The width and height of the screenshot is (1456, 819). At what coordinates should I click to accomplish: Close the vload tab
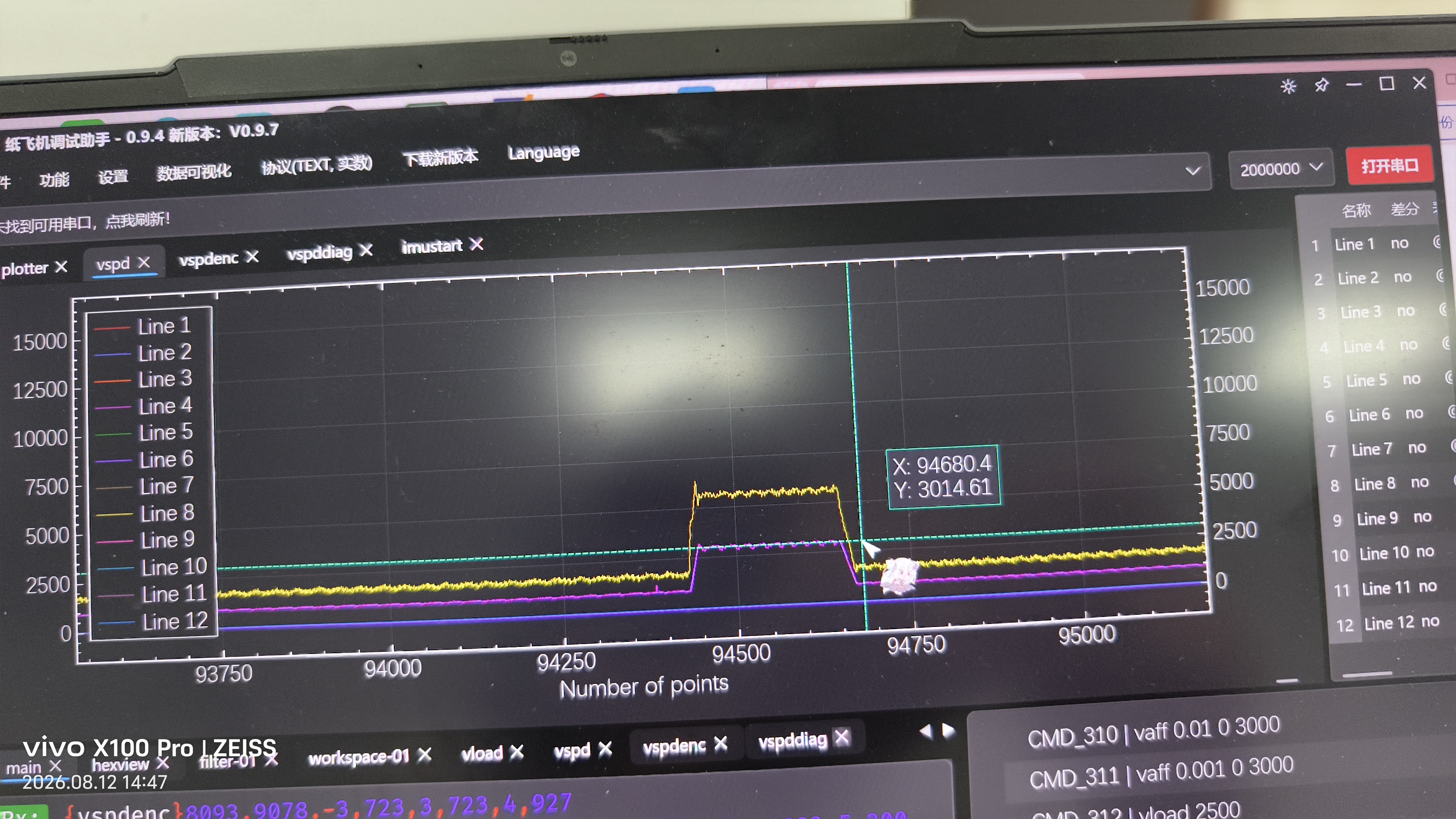516,751
